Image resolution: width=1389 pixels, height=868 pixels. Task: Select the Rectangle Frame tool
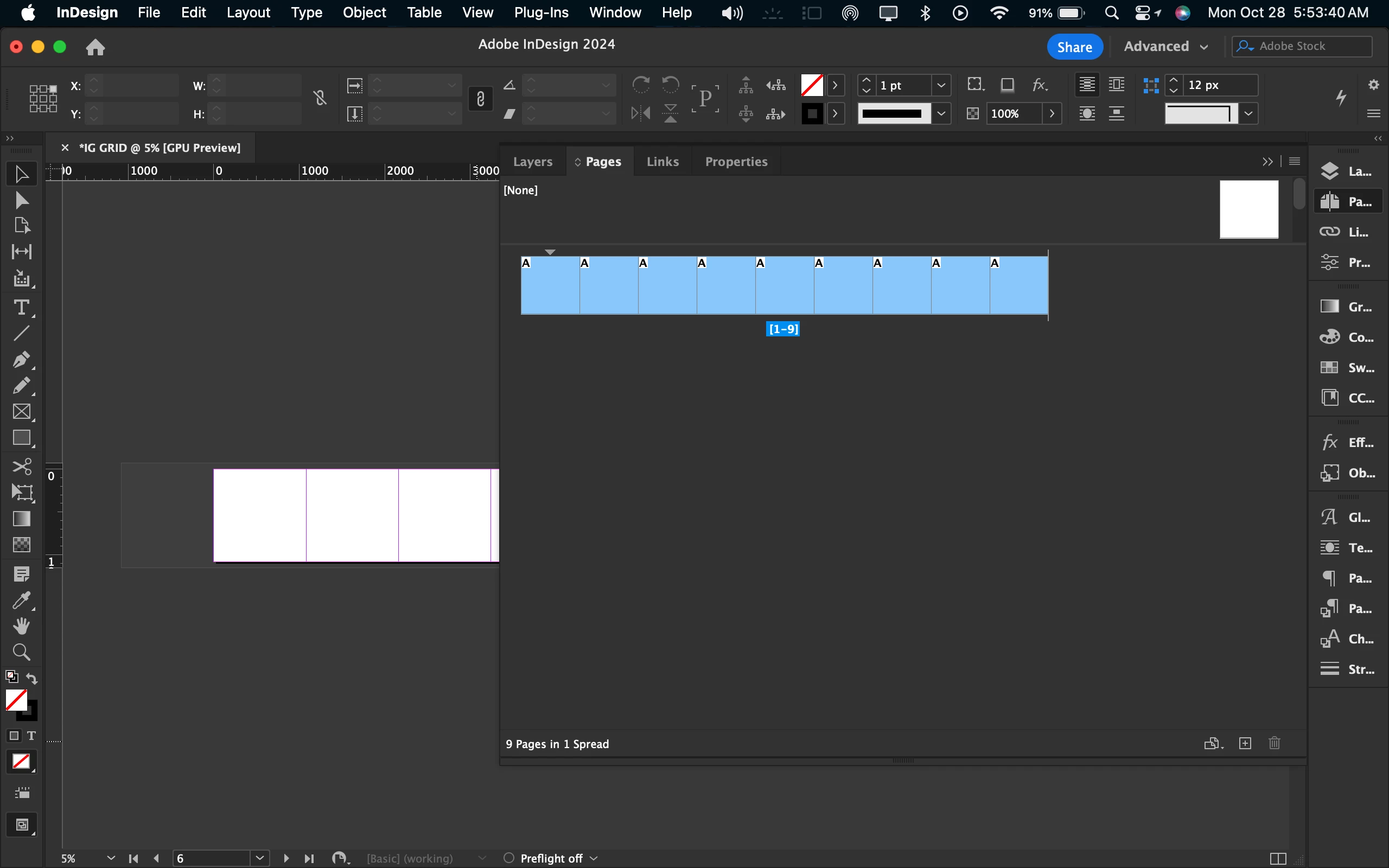click(21, 412)
